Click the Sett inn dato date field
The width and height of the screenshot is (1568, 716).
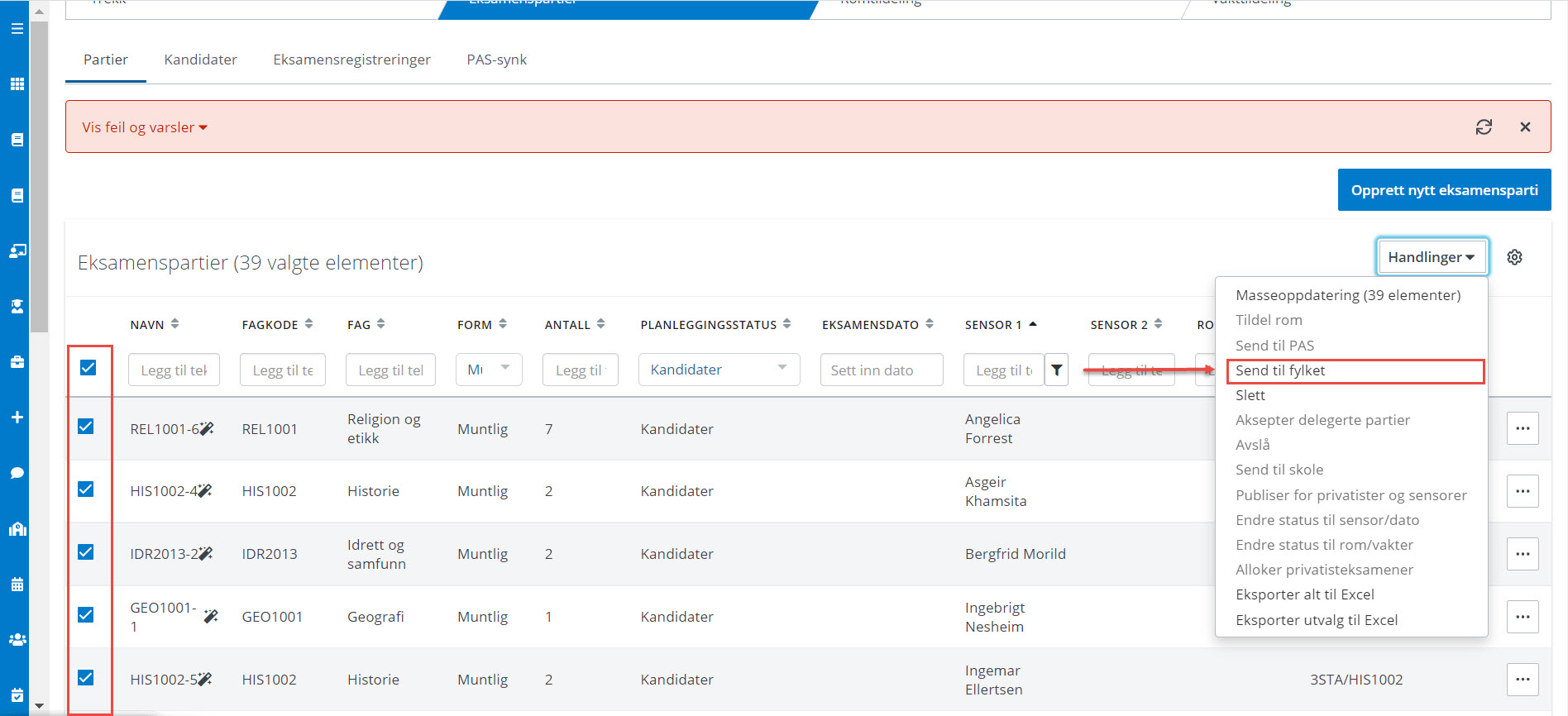click(882, 370)
